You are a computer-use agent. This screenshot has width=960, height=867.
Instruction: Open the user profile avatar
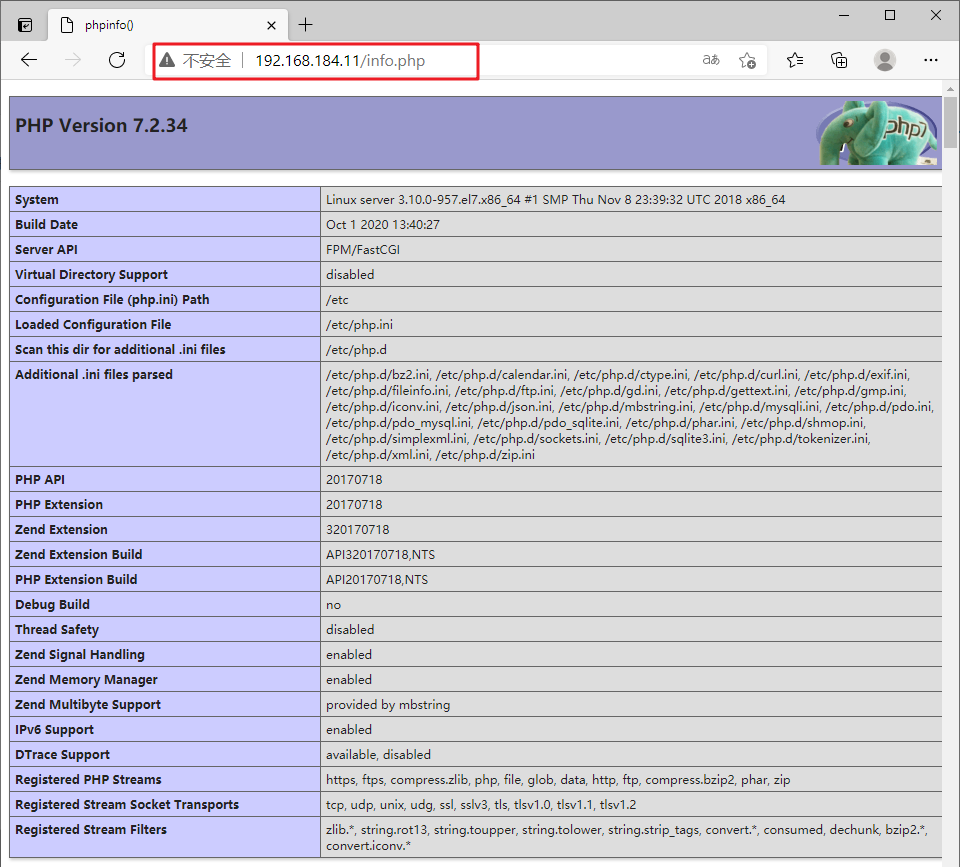point(885,60)
